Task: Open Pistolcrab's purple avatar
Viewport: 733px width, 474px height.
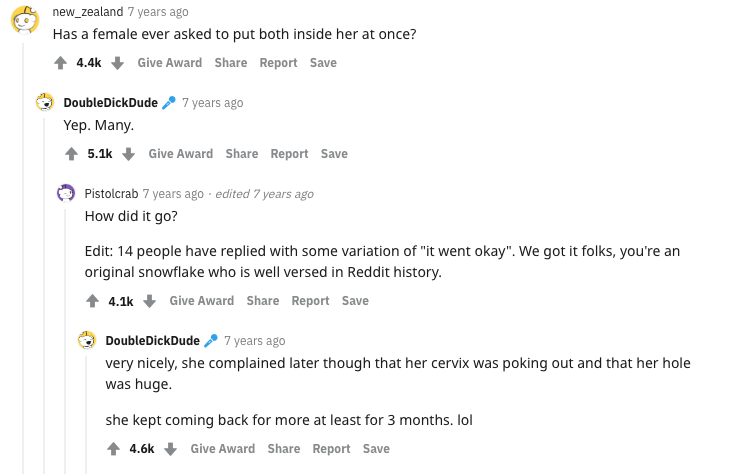Action: [x=66, y=193]
